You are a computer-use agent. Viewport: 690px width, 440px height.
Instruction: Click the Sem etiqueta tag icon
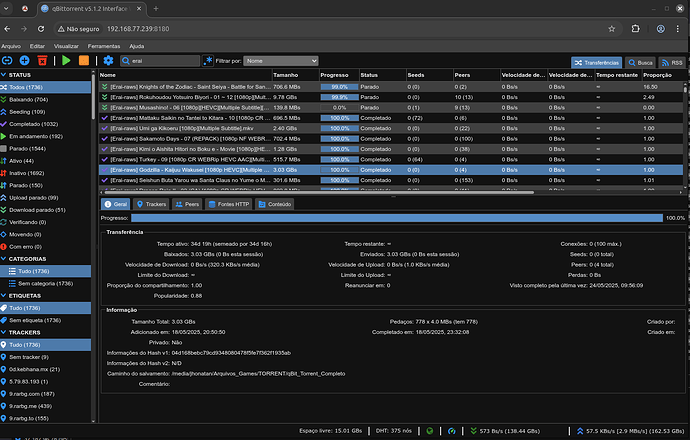coord(4,320)
